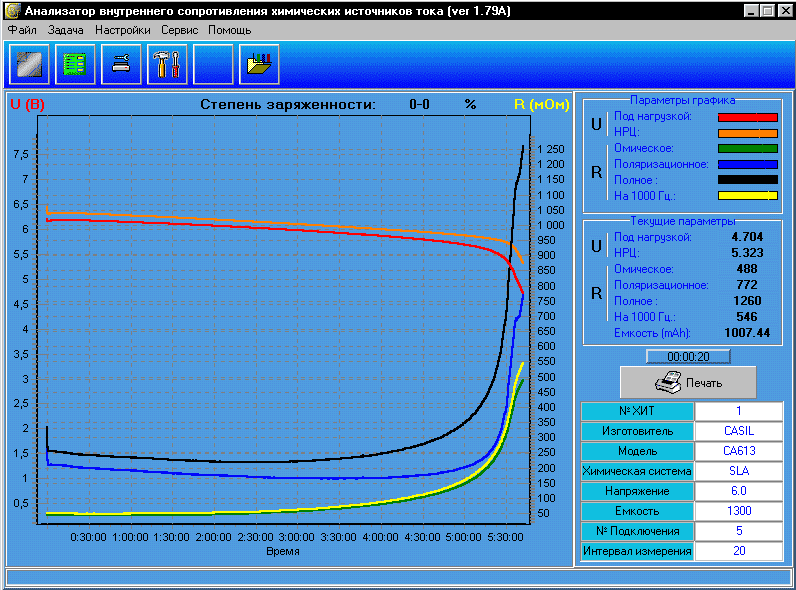Open the Сервис menu
The width and height of the screenshot is (796, 590).
coord(179,30)
